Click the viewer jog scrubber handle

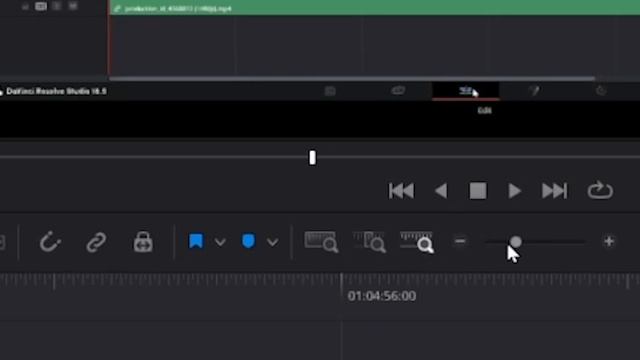click(312, 158)
